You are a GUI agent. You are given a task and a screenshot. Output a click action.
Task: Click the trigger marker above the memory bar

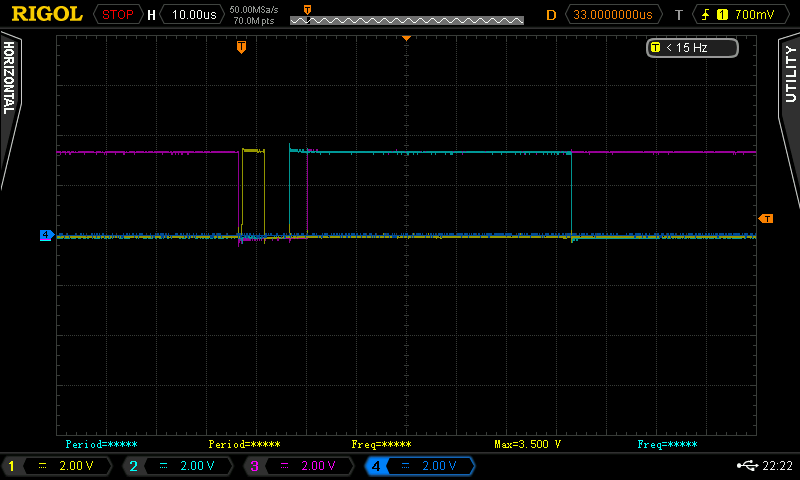(307, 10)
